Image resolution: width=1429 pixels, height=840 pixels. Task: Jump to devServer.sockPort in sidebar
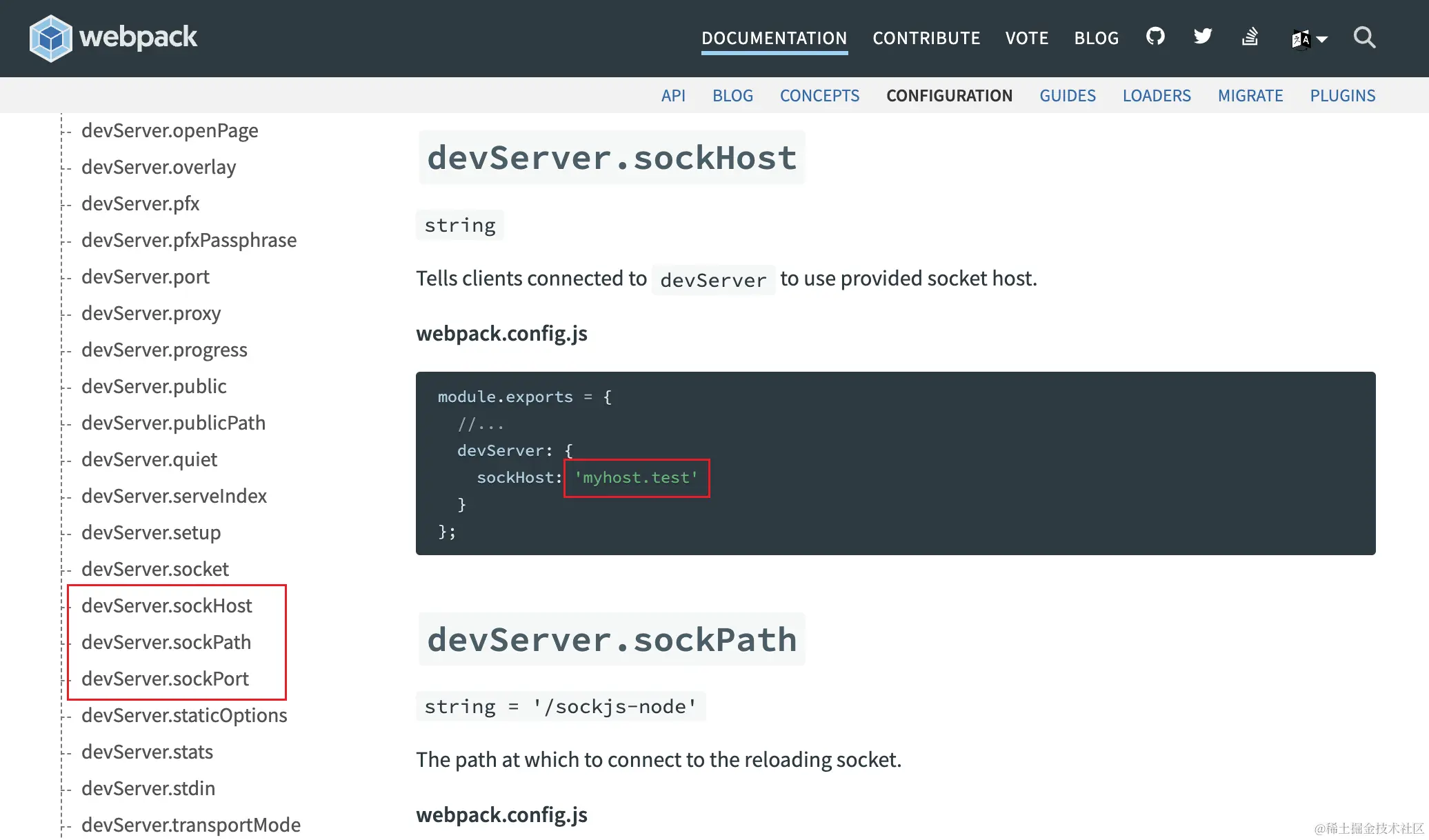165,679
